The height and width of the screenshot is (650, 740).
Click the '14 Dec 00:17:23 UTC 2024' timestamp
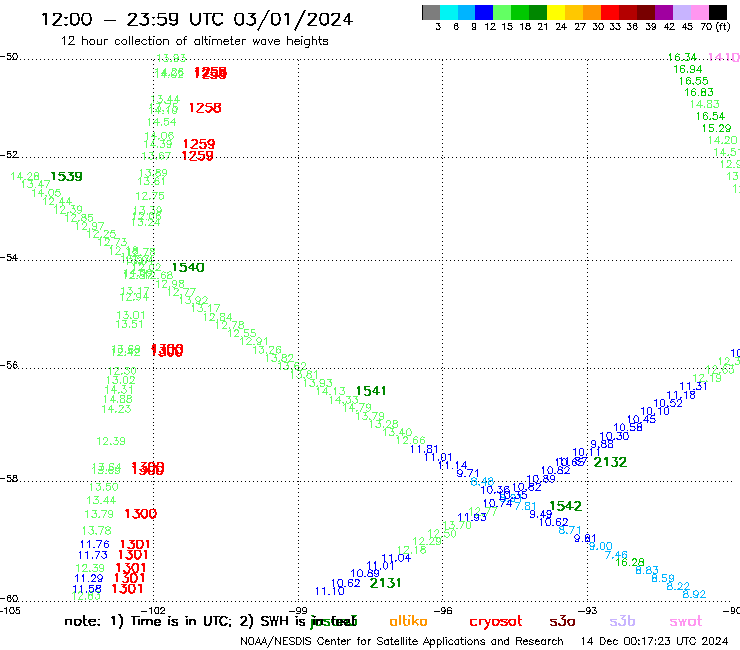[654, 641]
